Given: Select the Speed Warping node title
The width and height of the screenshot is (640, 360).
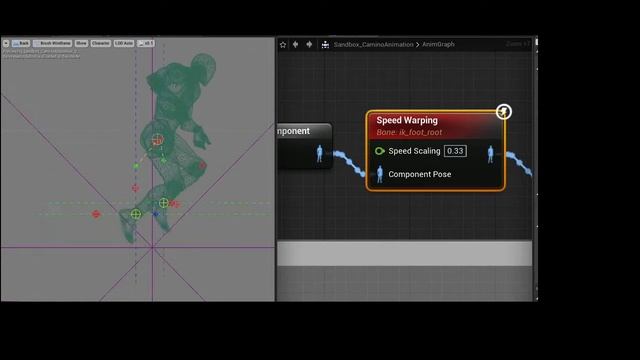Looking at the screenshot, I should pyautogui.click(x=407, y=120).
